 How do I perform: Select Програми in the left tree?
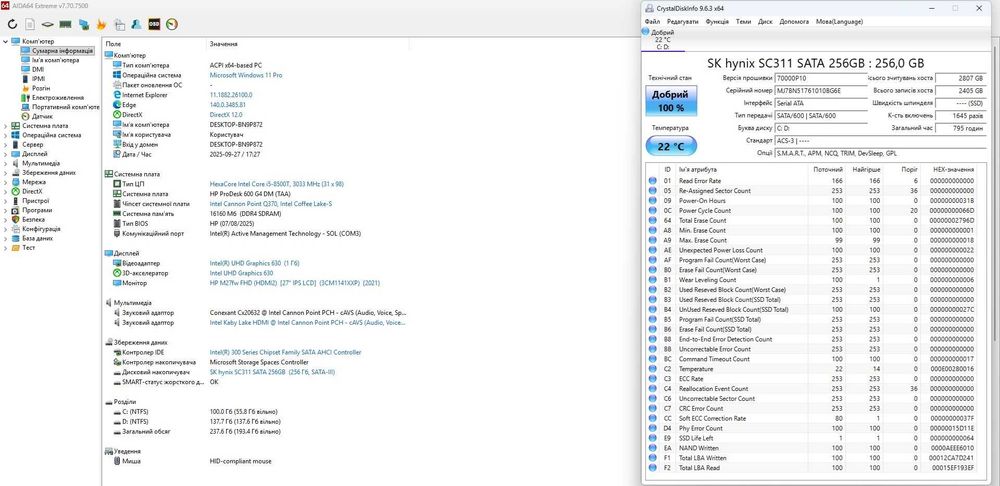point(37,210)
